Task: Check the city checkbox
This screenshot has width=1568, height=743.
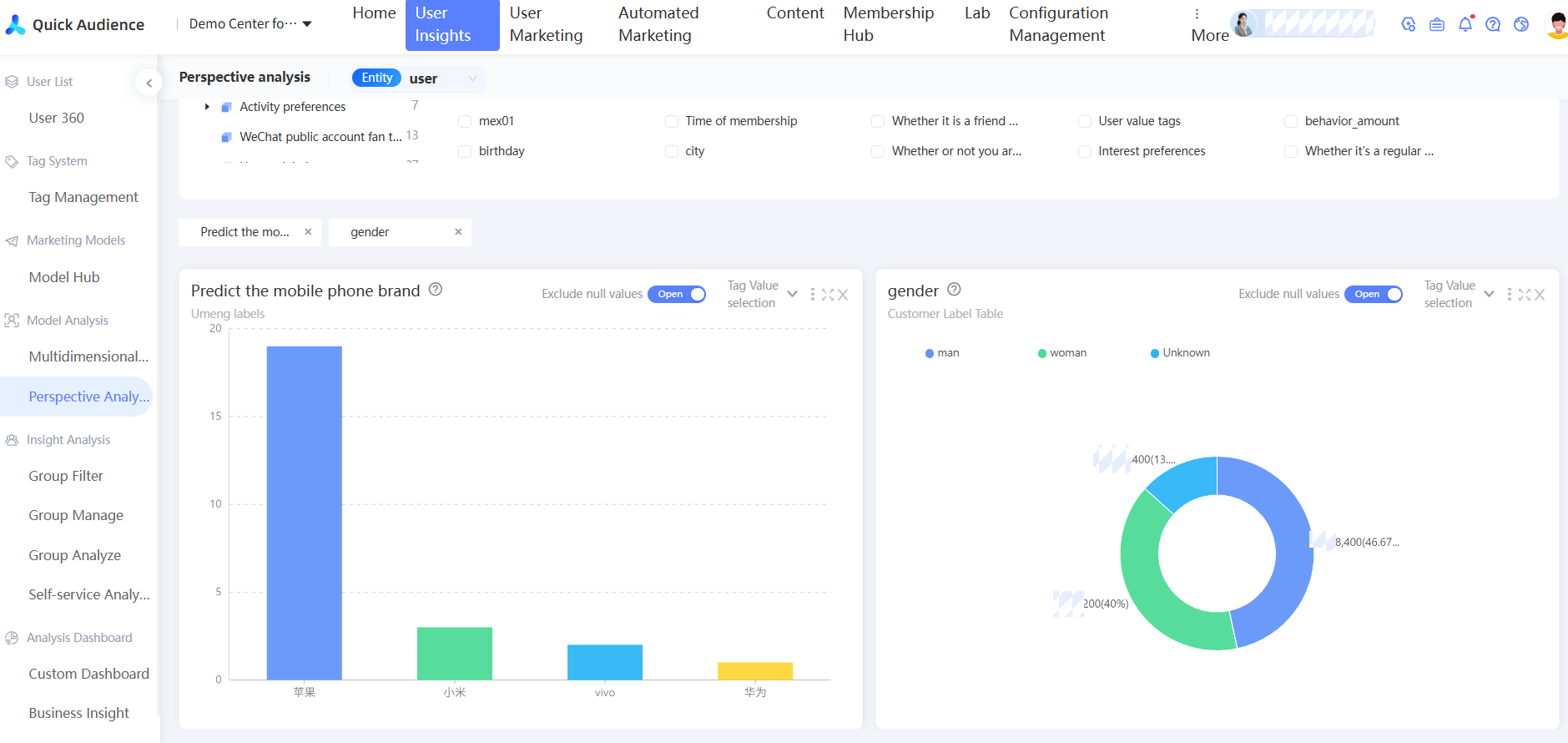Action: (672, 151)
